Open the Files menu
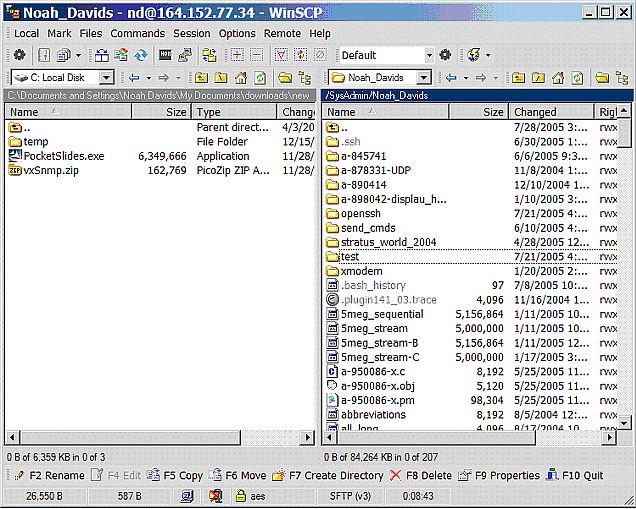The height and width of the screenshot is (509, 636). tap(91, 33)
